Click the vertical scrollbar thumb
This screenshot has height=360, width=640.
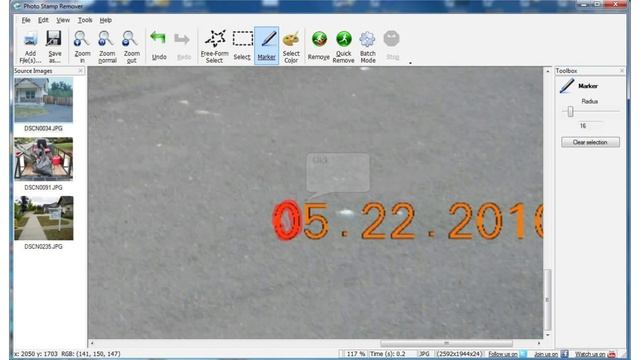[548, 300]
